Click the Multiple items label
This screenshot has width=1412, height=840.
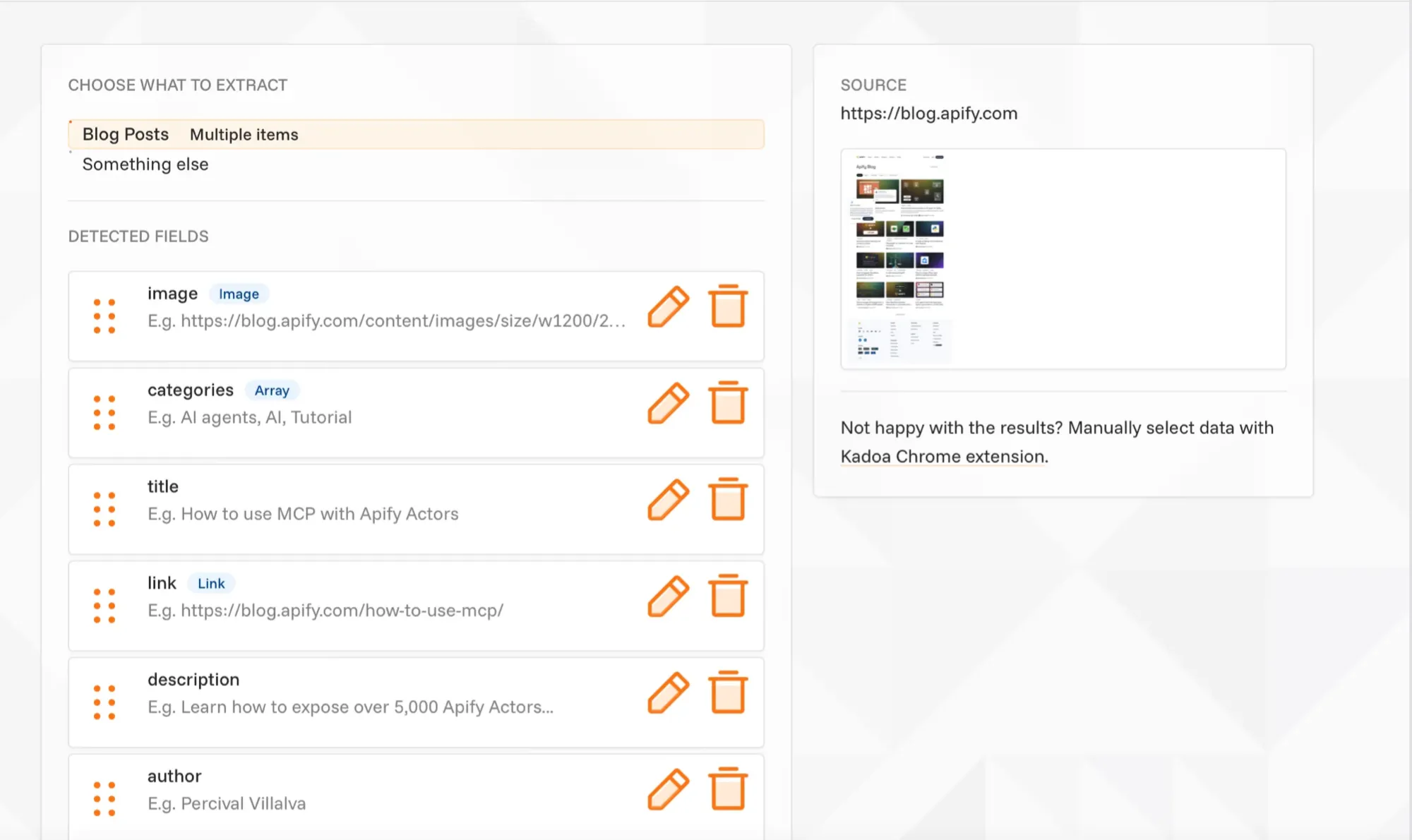click(x=244, y=135)
